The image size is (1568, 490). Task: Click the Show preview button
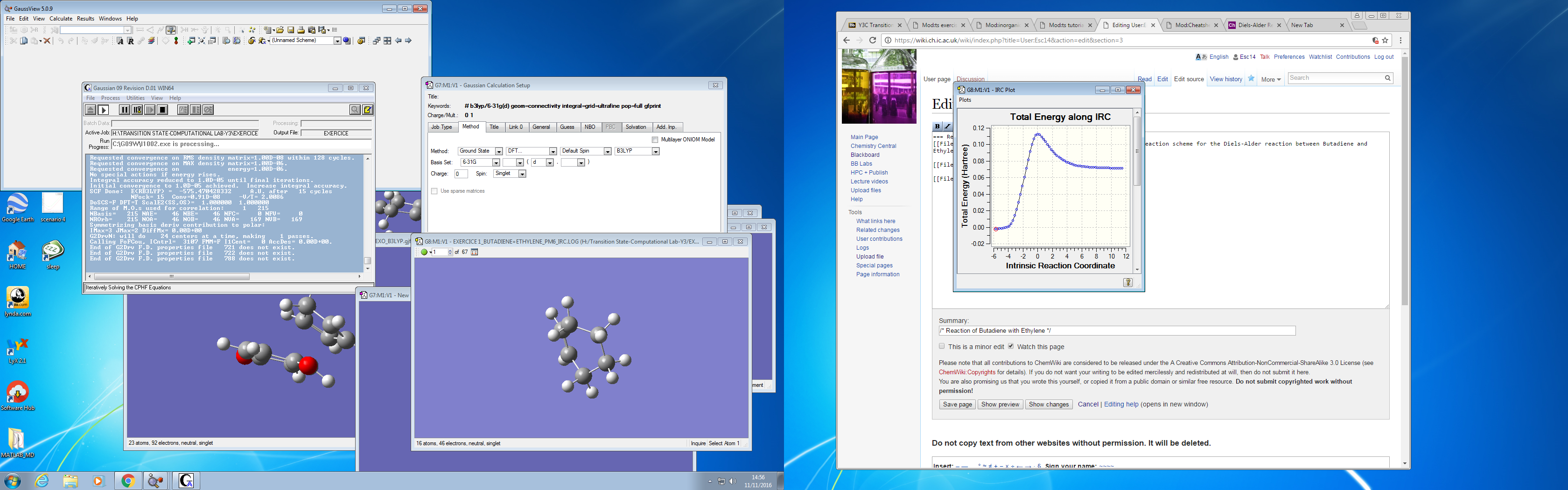1000,405
